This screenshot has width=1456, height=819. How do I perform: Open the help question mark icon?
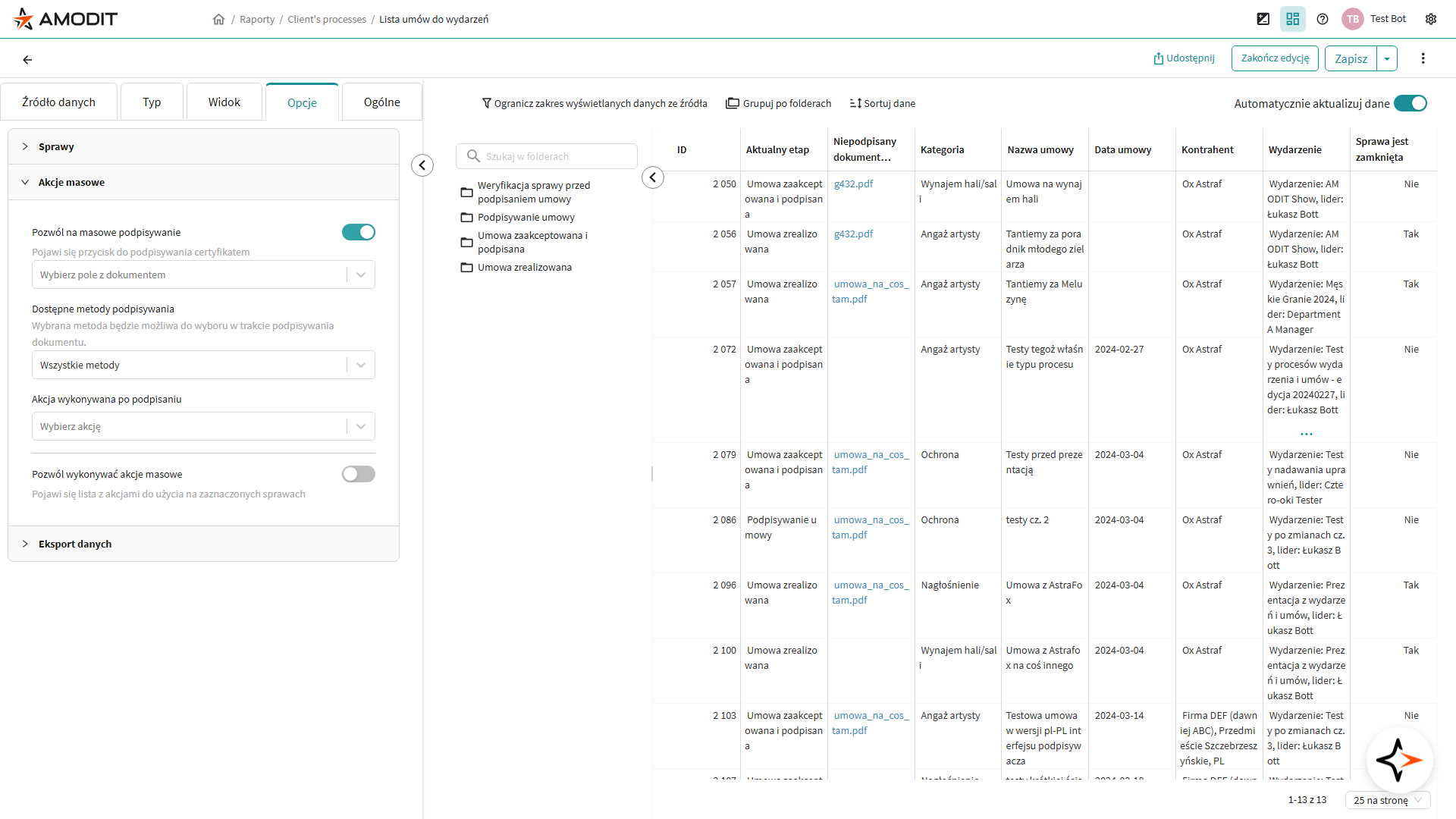click(x=1323, y=19)
